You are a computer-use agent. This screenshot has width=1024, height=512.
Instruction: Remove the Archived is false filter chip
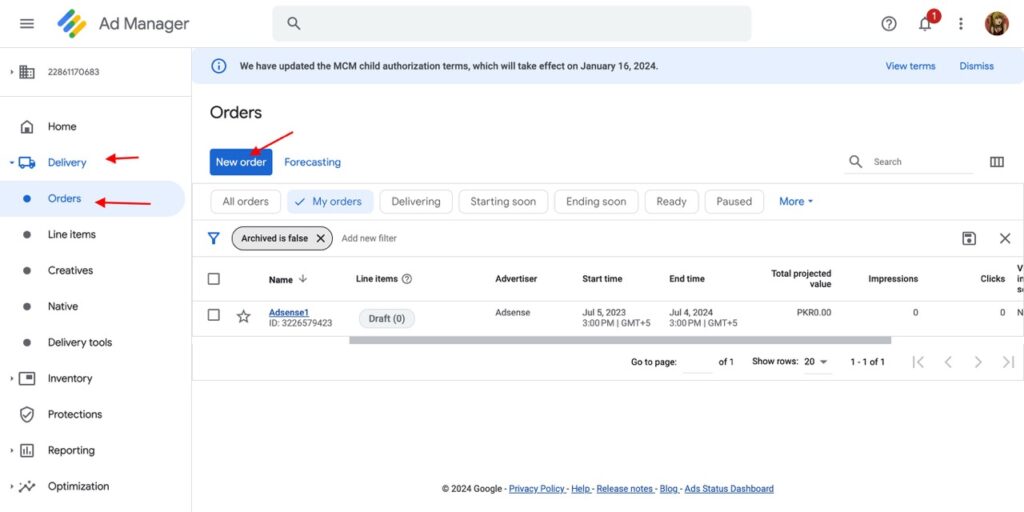coord(321,238)
